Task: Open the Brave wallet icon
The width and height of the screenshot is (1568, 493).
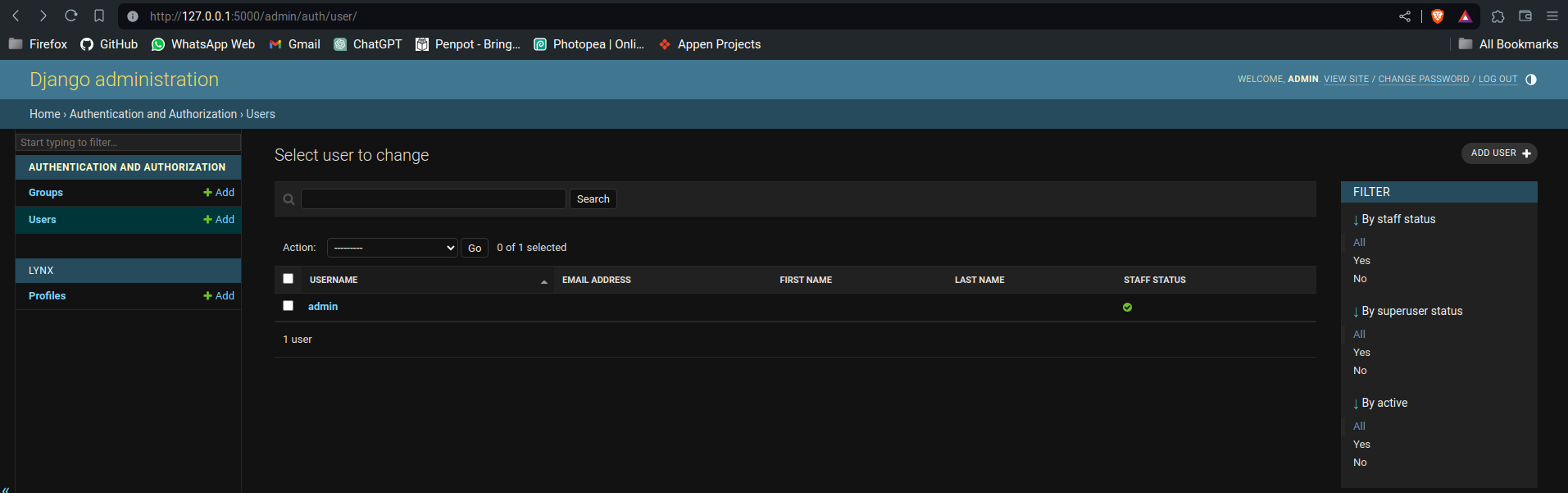Action: 1525,16
